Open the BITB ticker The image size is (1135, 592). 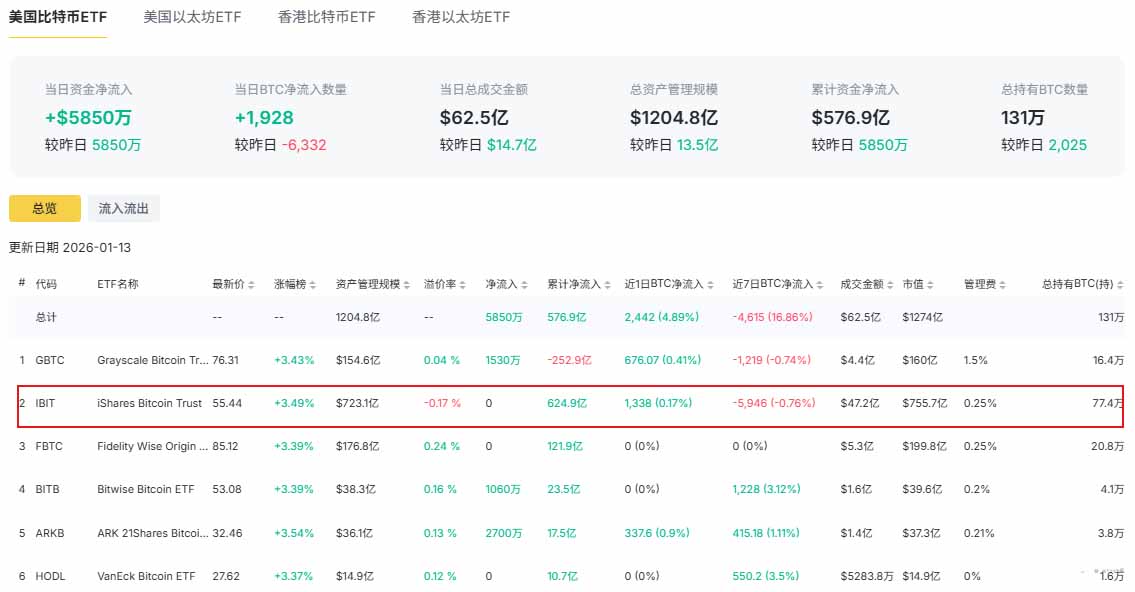tap(48, 489)
